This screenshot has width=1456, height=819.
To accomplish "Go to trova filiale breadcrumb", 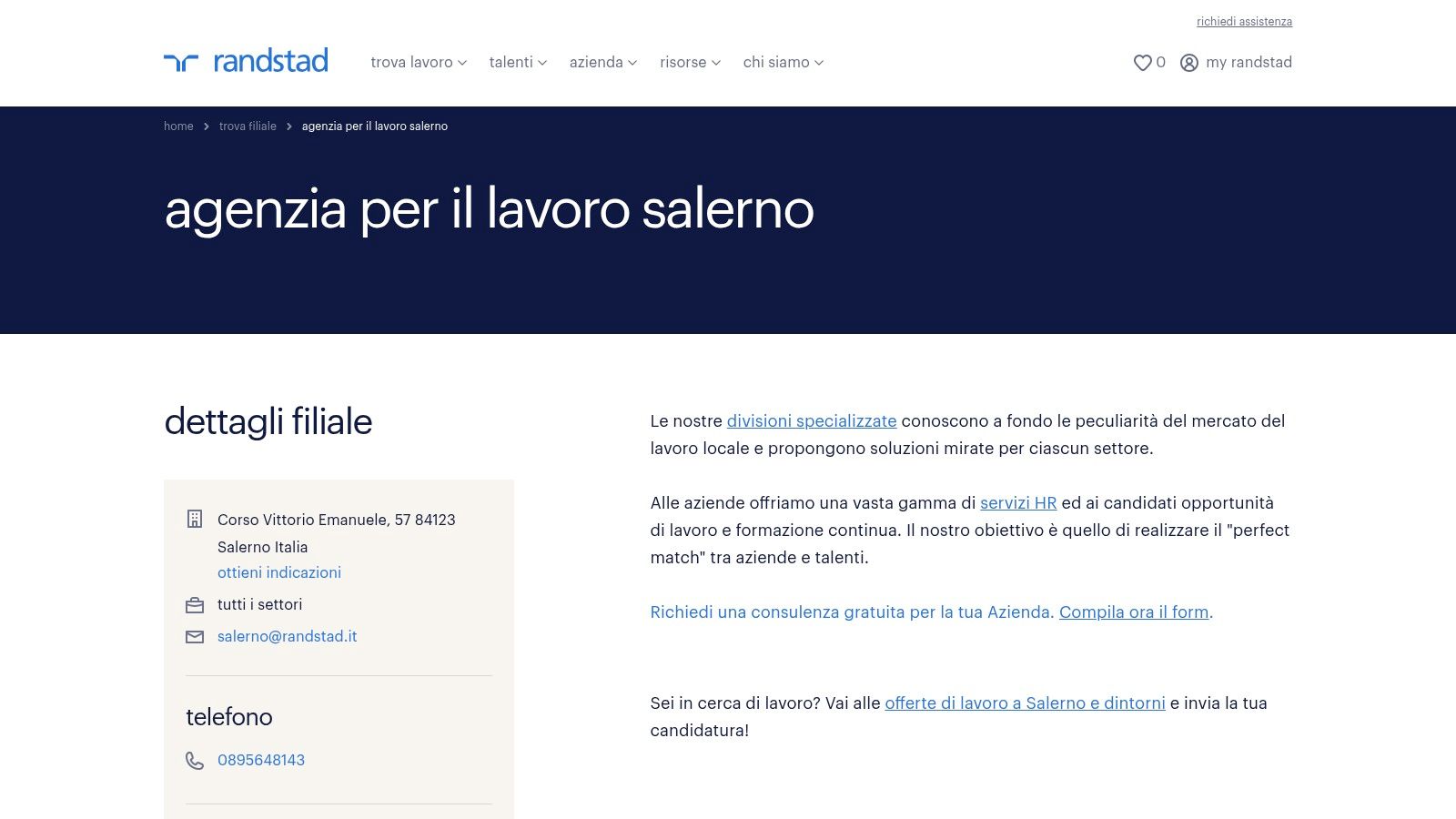I will pyautogui.click(x=248, y=126).
